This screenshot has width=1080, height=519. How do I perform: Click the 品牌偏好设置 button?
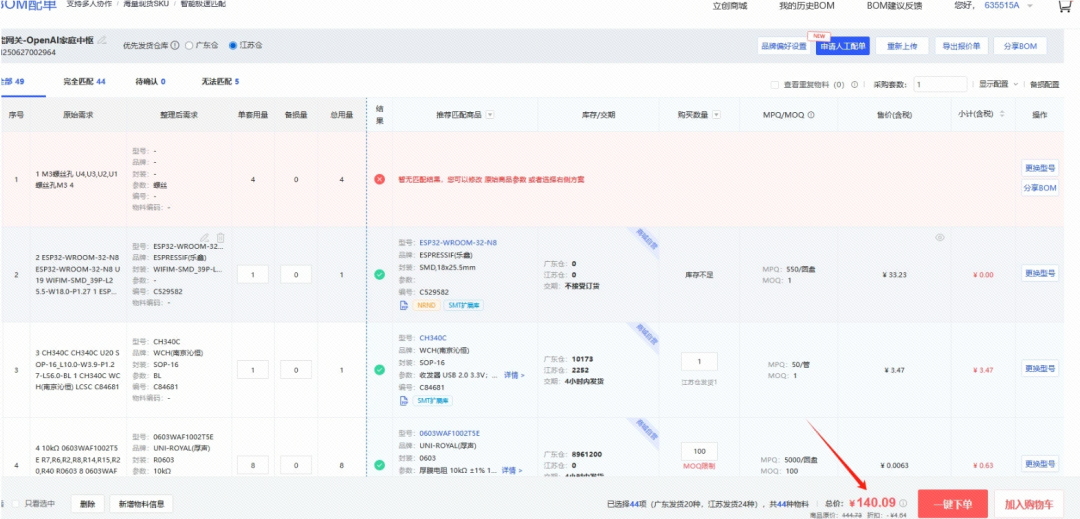click(x=782, y=46)
